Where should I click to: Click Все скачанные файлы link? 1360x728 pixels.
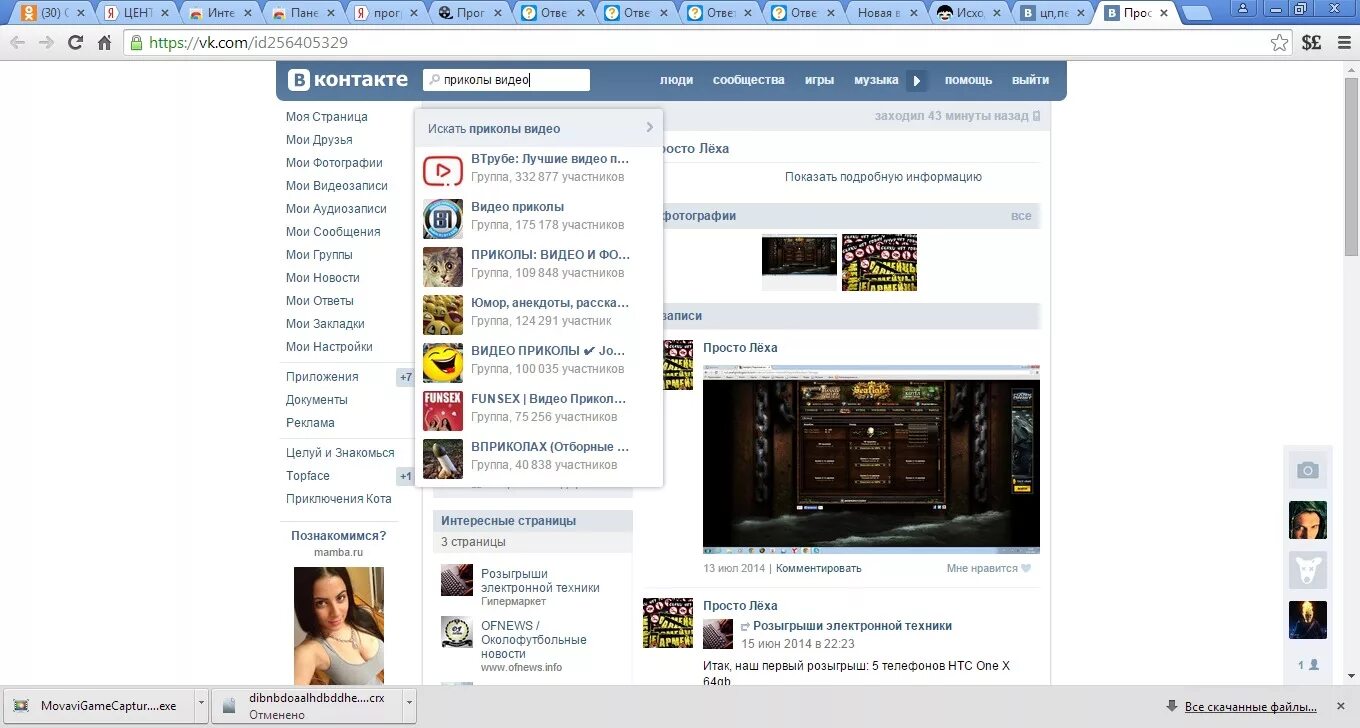point(1250,707)
